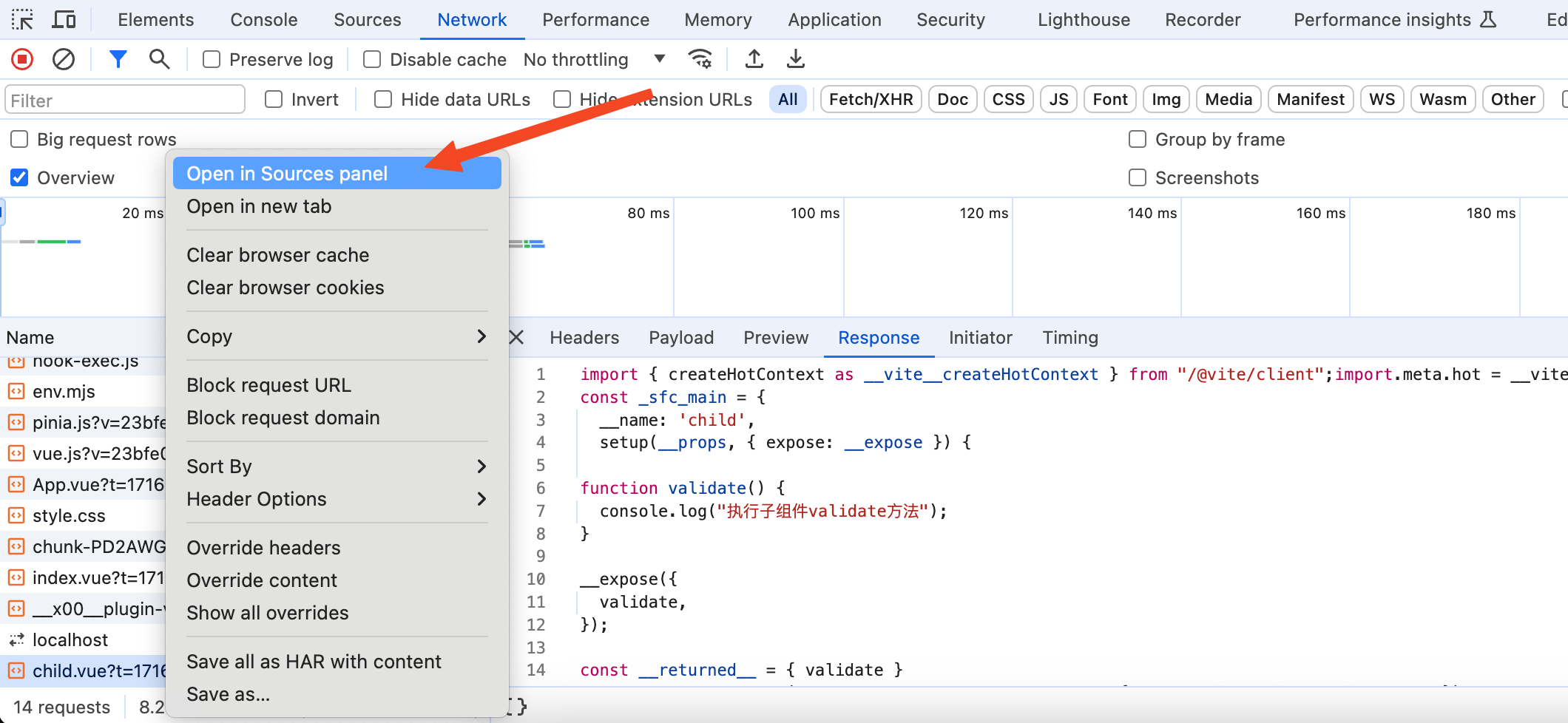Toggle the blue filter funnel icon
The width and height of the screenshot is (1568, 723).
point(118,59)
